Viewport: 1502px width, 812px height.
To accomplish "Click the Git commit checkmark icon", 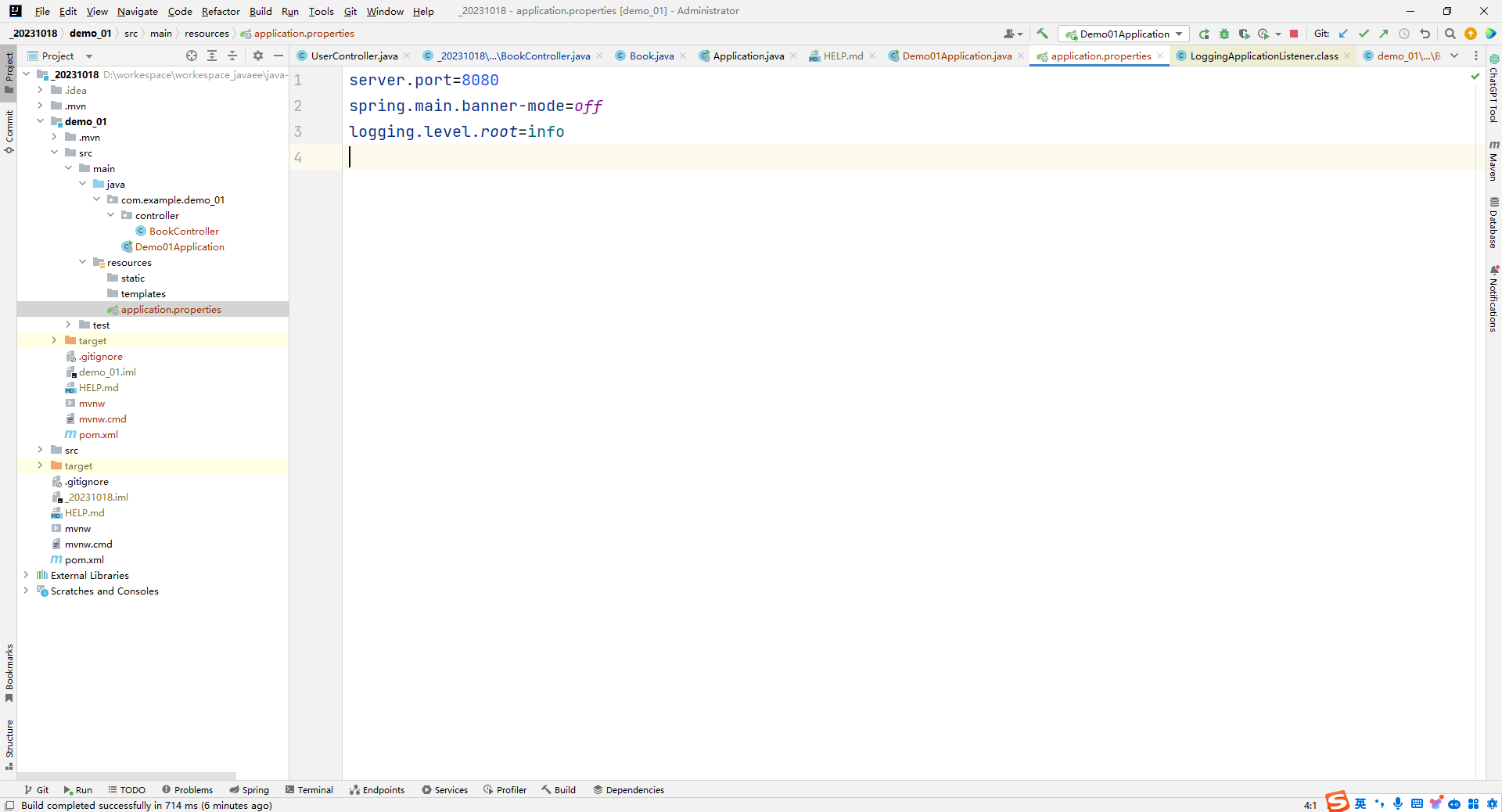I will [x=1364, y=34].
